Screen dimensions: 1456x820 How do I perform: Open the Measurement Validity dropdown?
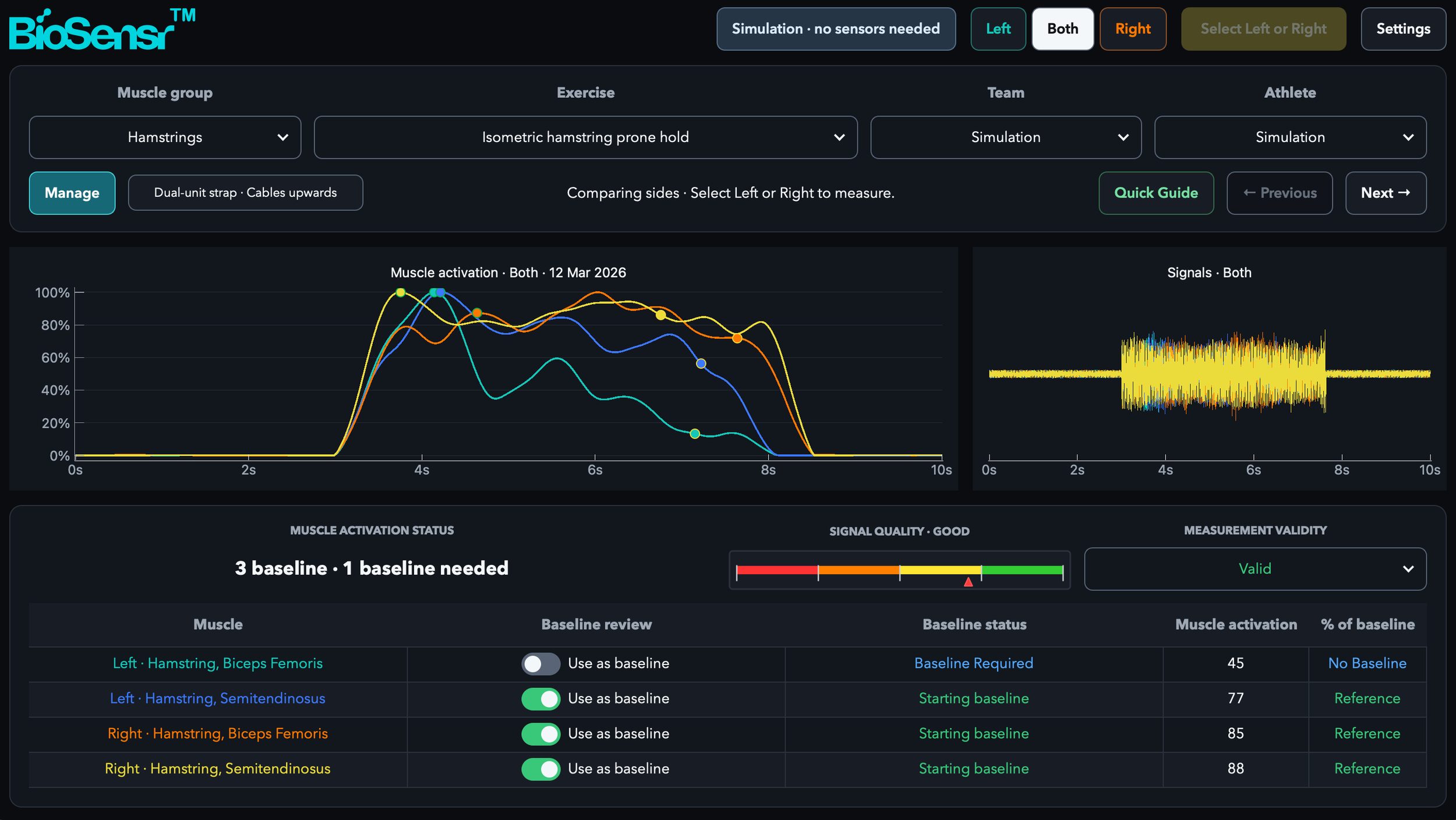1255,569
